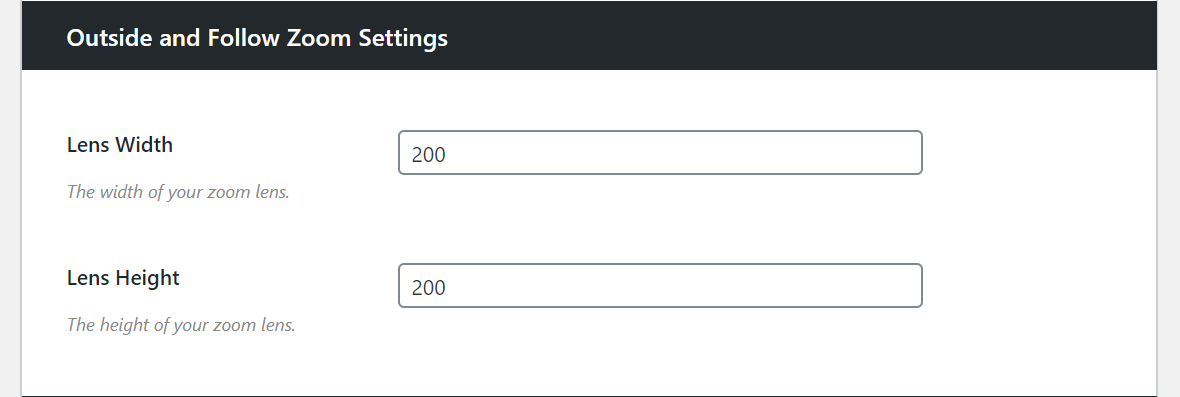Click the Lens Width input field
This screenshot has width=1180, height=397.
[660, 153]
